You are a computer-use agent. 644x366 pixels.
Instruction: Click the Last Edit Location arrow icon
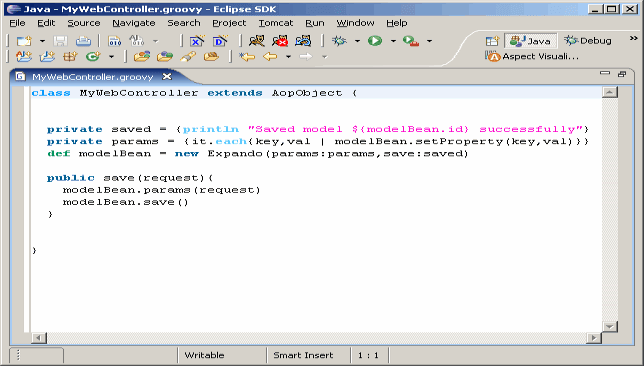click(247, 56)
